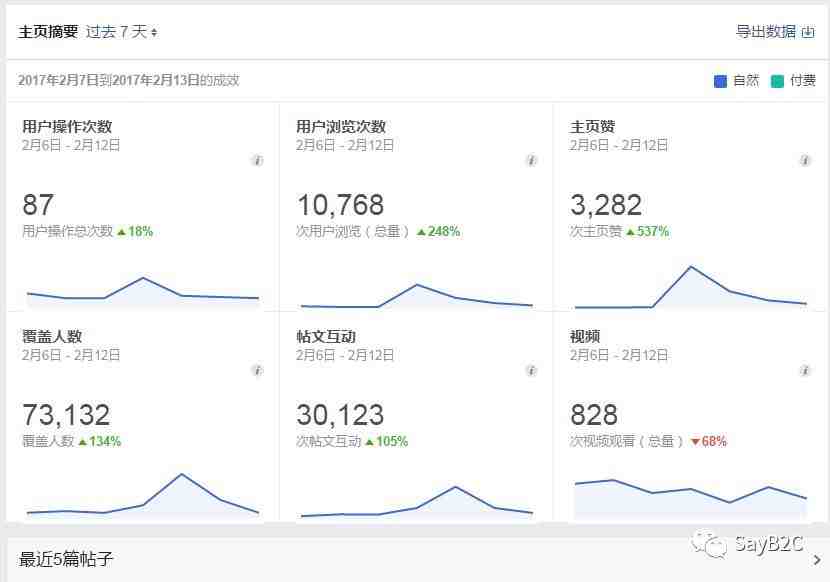Click the 2017年2月7日到2017年2月13日的成效 date range text

tap(129, 80)
